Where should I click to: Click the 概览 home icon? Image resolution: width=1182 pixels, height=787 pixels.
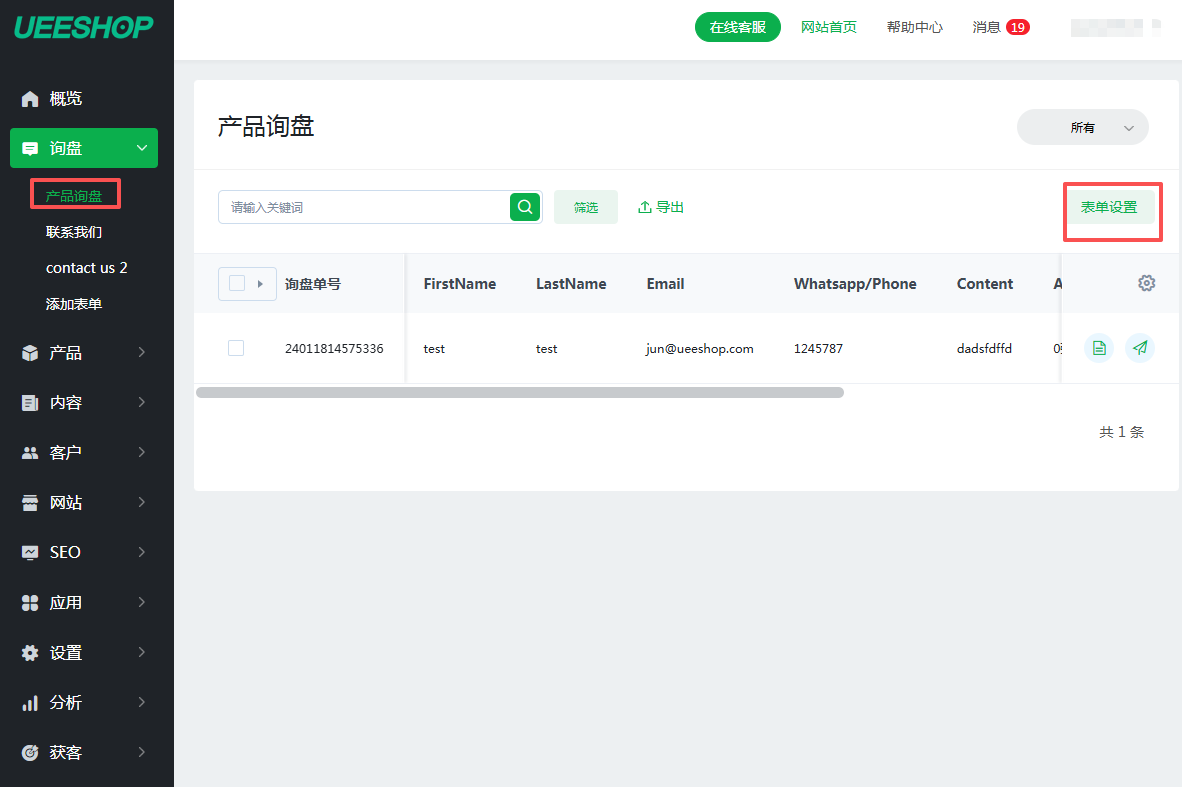(x=30, y=99)
